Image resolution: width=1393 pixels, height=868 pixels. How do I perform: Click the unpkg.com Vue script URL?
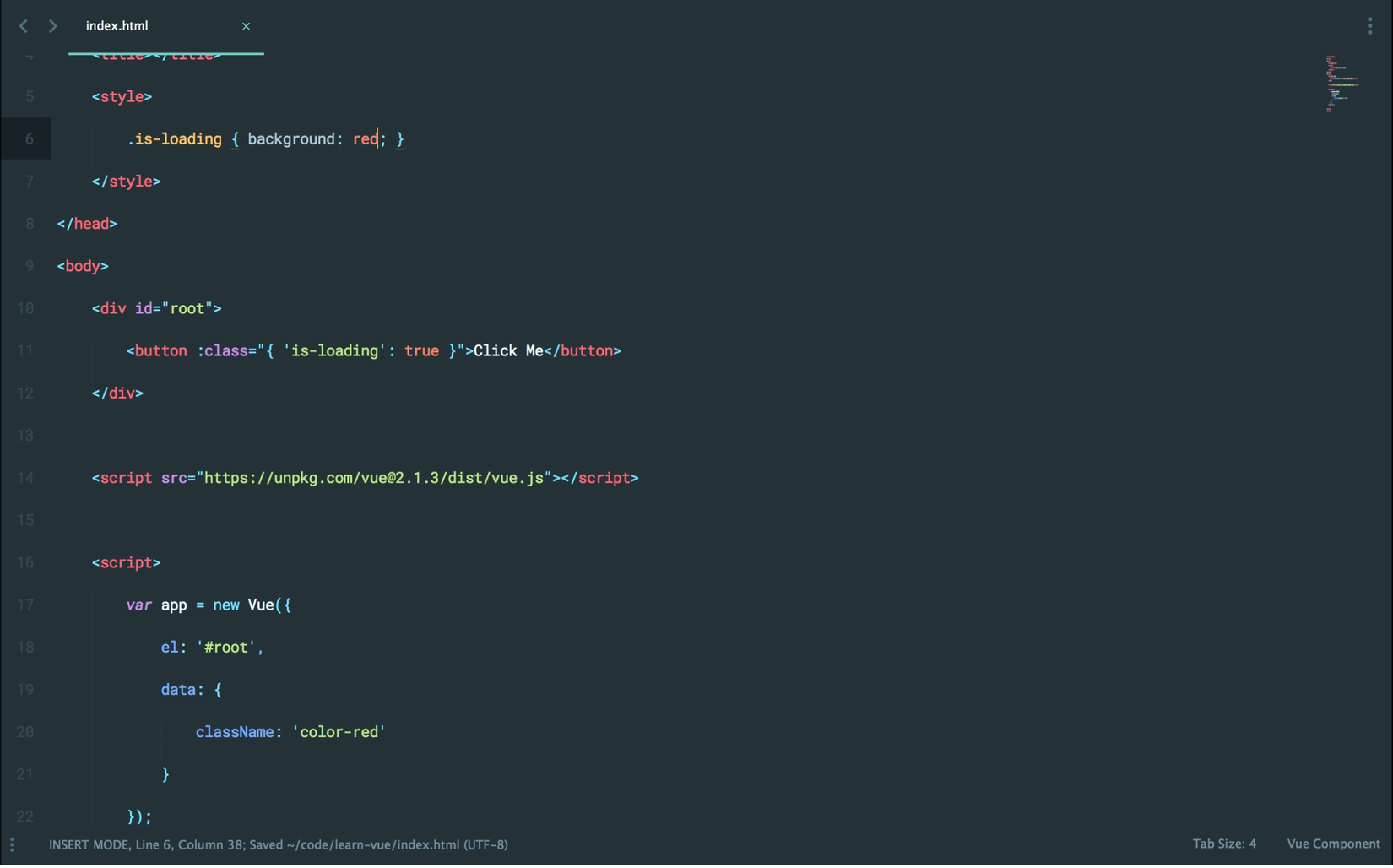(374, 478)
